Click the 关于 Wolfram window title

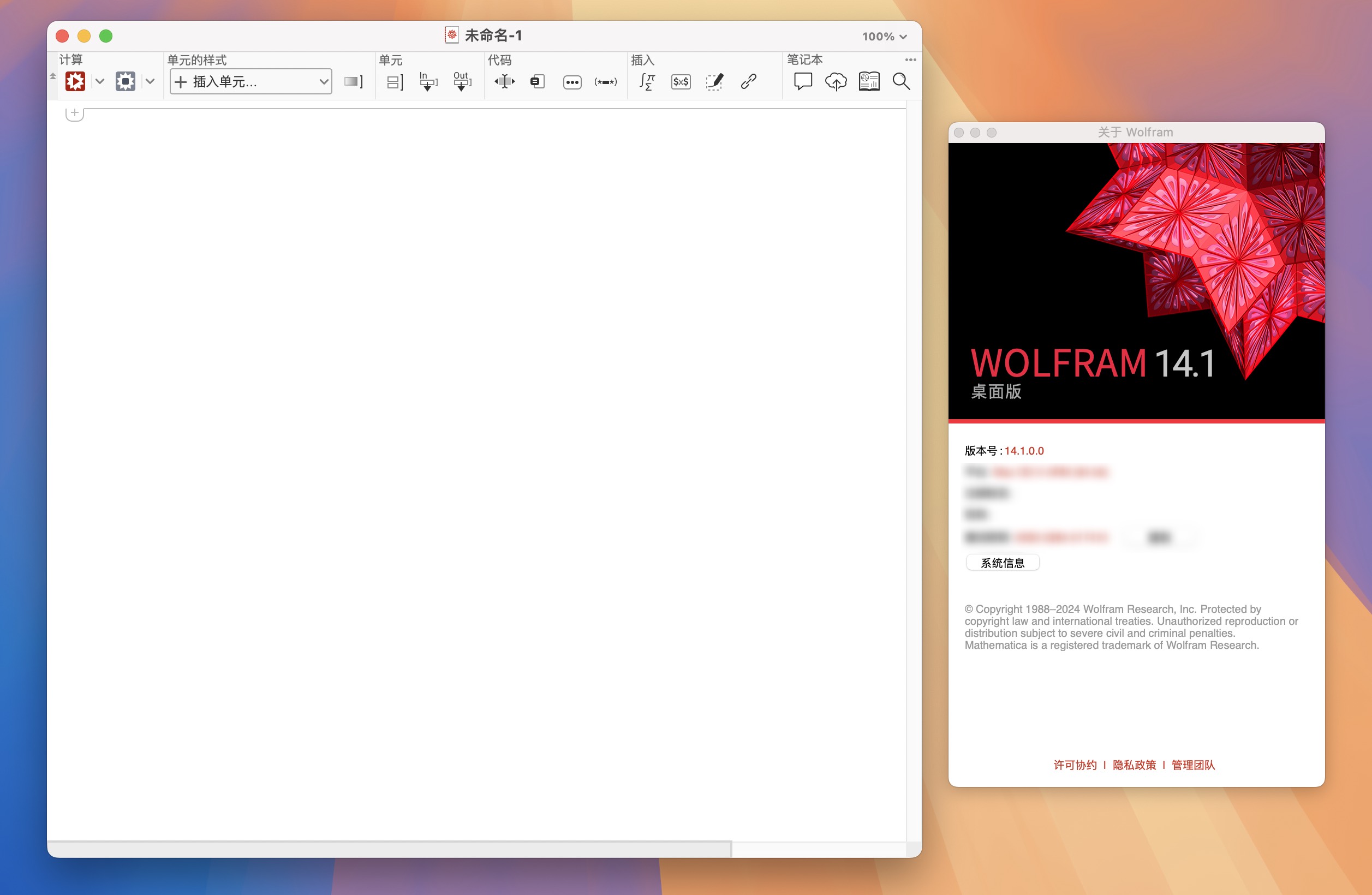click(1135, 132)
